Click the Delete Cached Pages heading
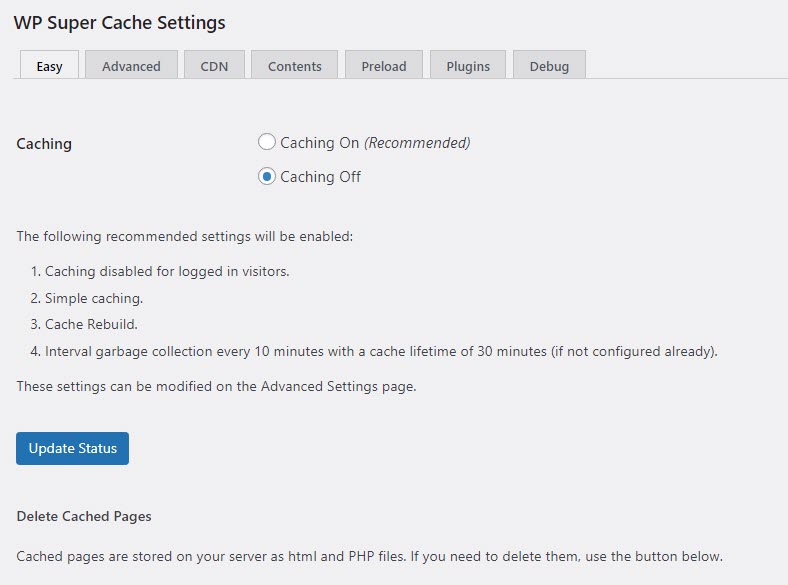This screenshot has height=585, width=788. (x=84, y=517)
